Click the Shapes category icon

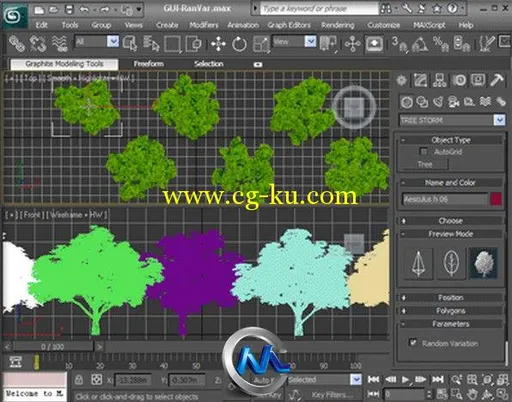click(x=422, y=102)
